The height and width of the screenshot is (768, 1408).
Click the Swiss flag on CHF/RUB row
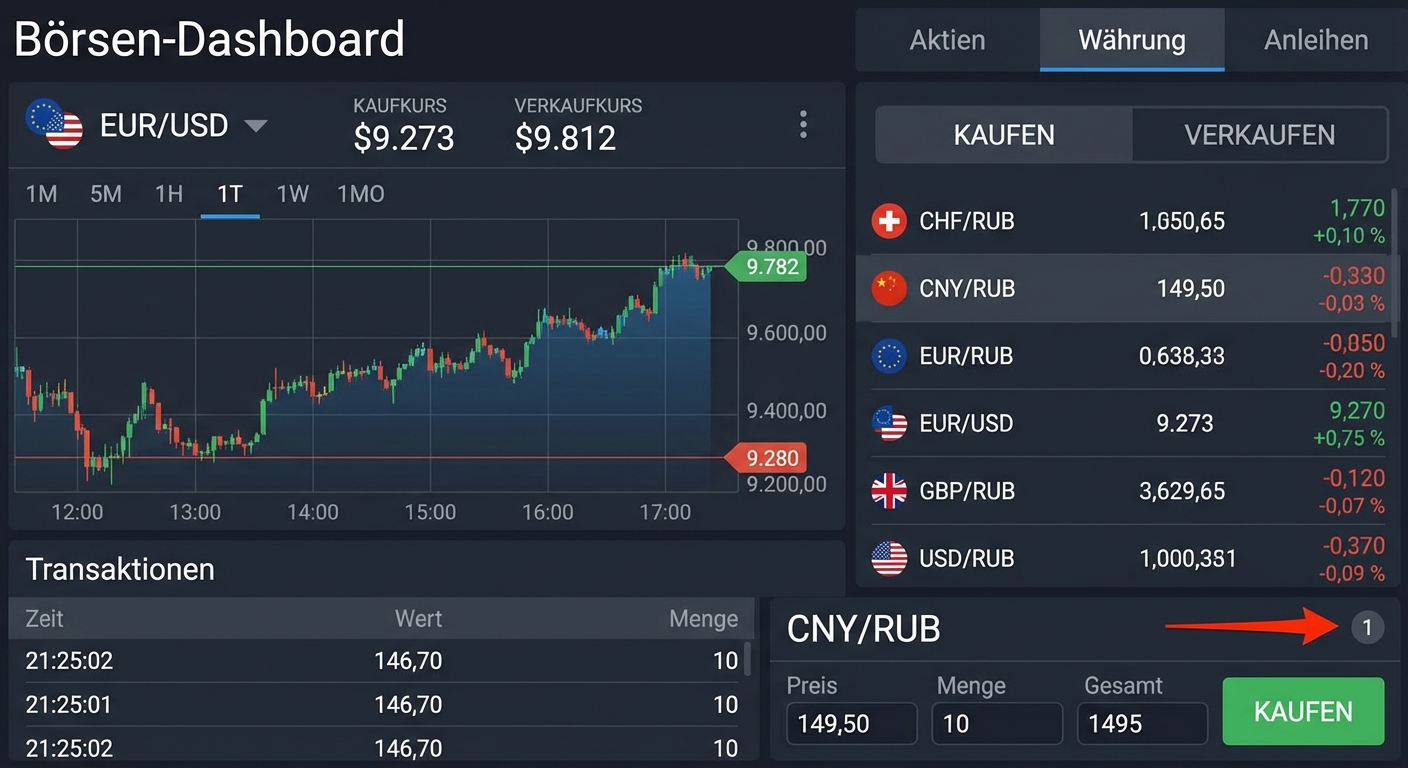[889, 221]
